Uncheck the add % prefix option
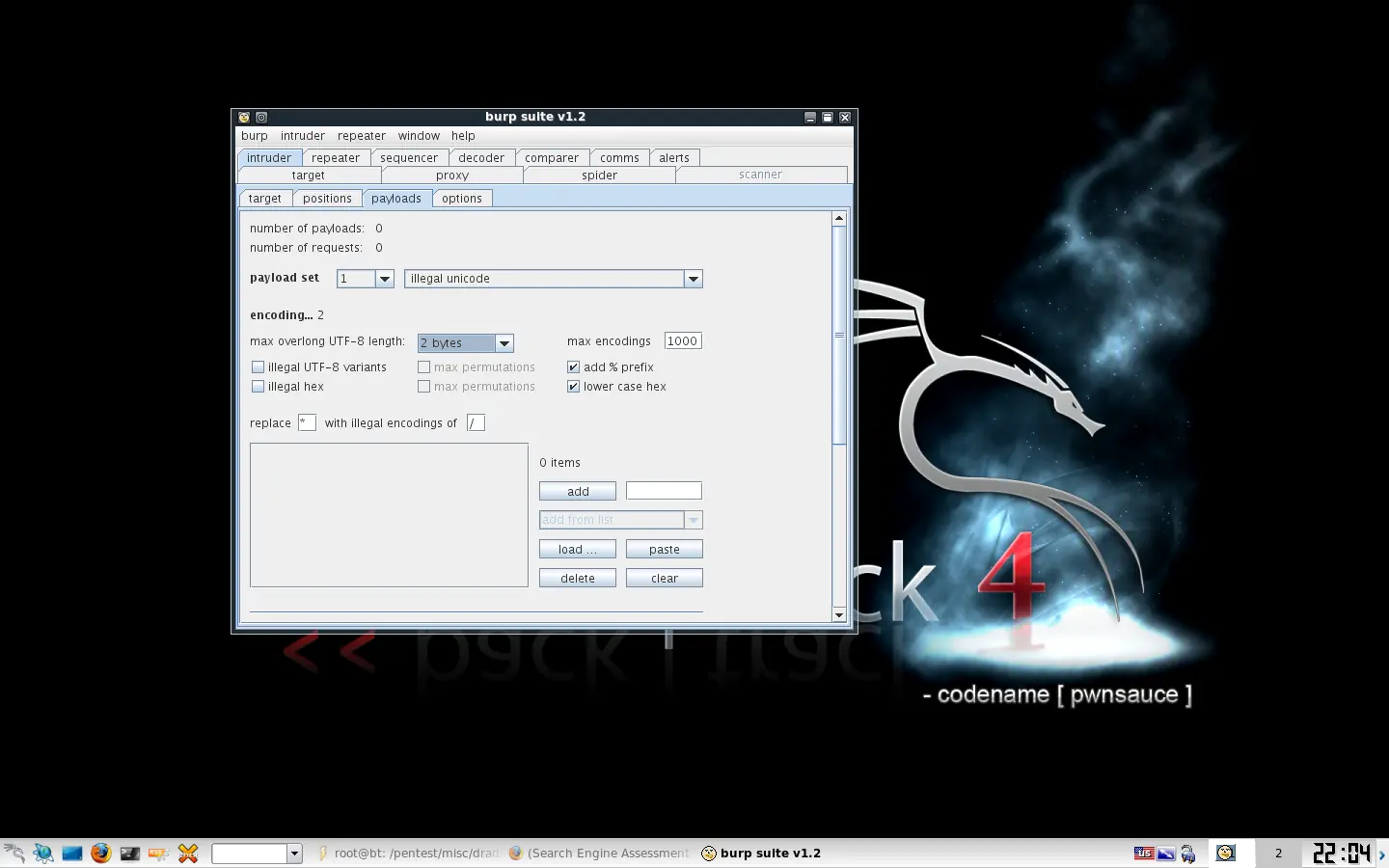Image resolution: width=1389 pixels, height=868 pixels. coord(574,367)
